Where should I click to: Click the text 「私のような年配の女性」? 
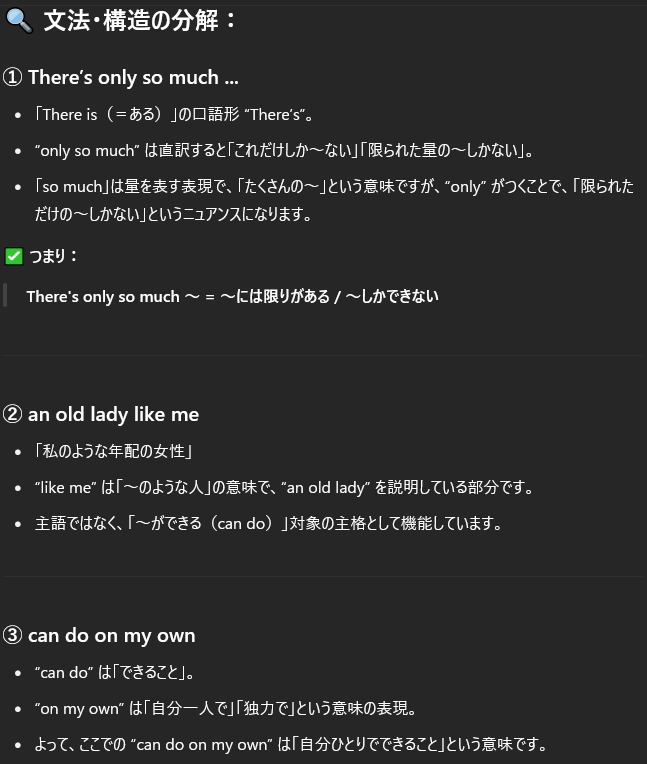114,451
